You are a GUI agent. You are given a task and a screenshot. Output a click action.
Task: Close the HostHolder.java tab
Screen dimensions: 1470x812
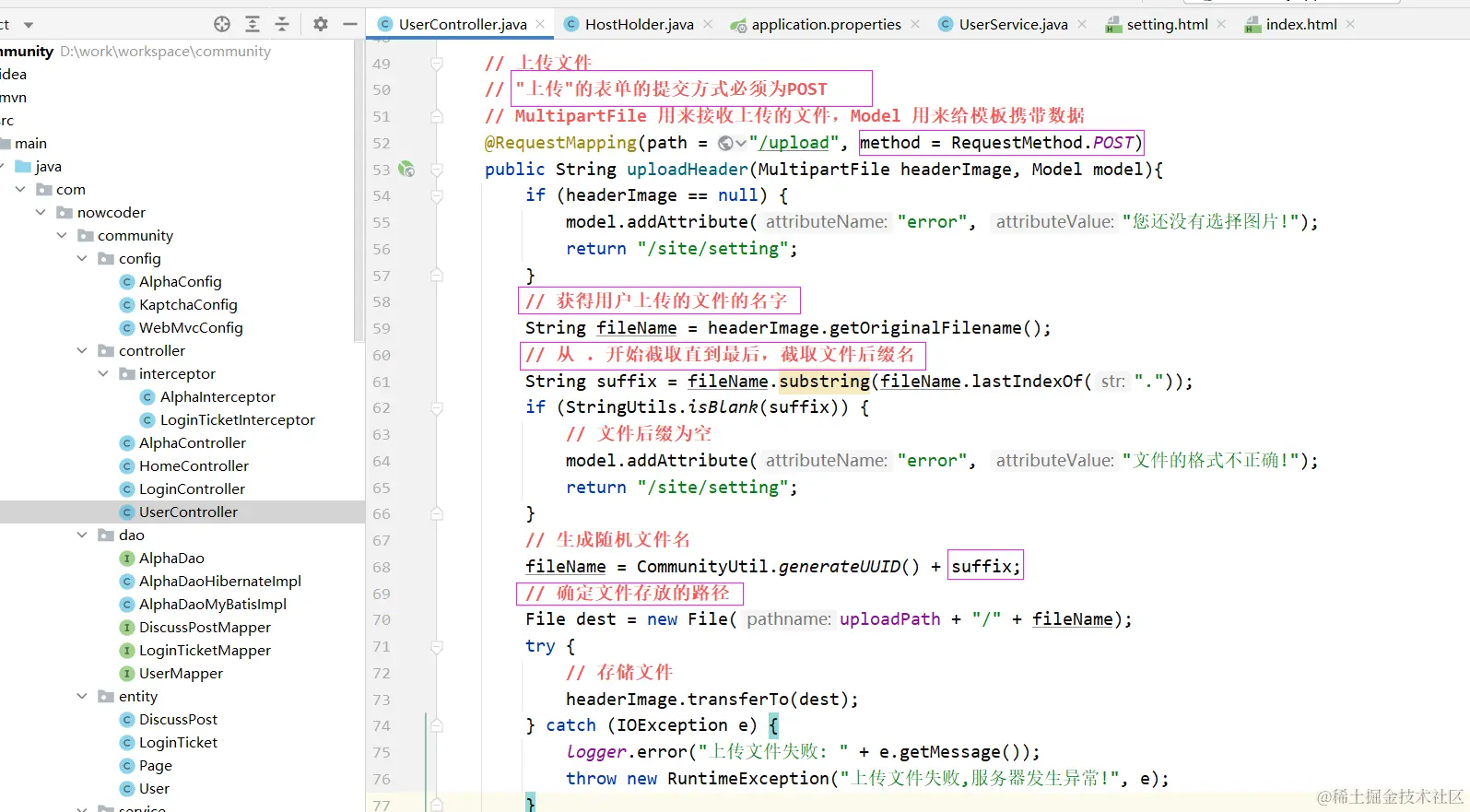coord(708,24)
